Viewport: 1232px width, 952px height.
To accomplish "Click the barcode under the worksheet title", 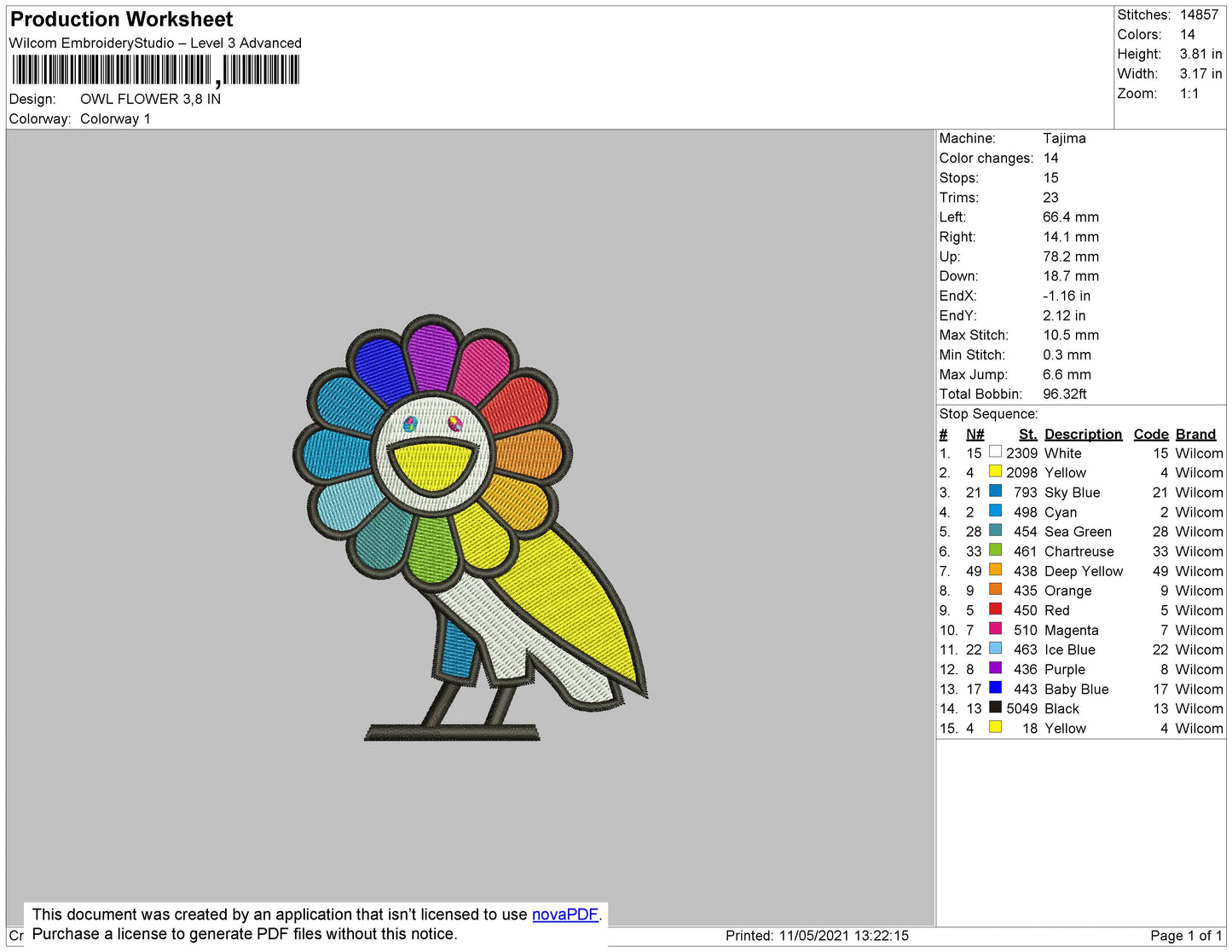I will point(155,70).
